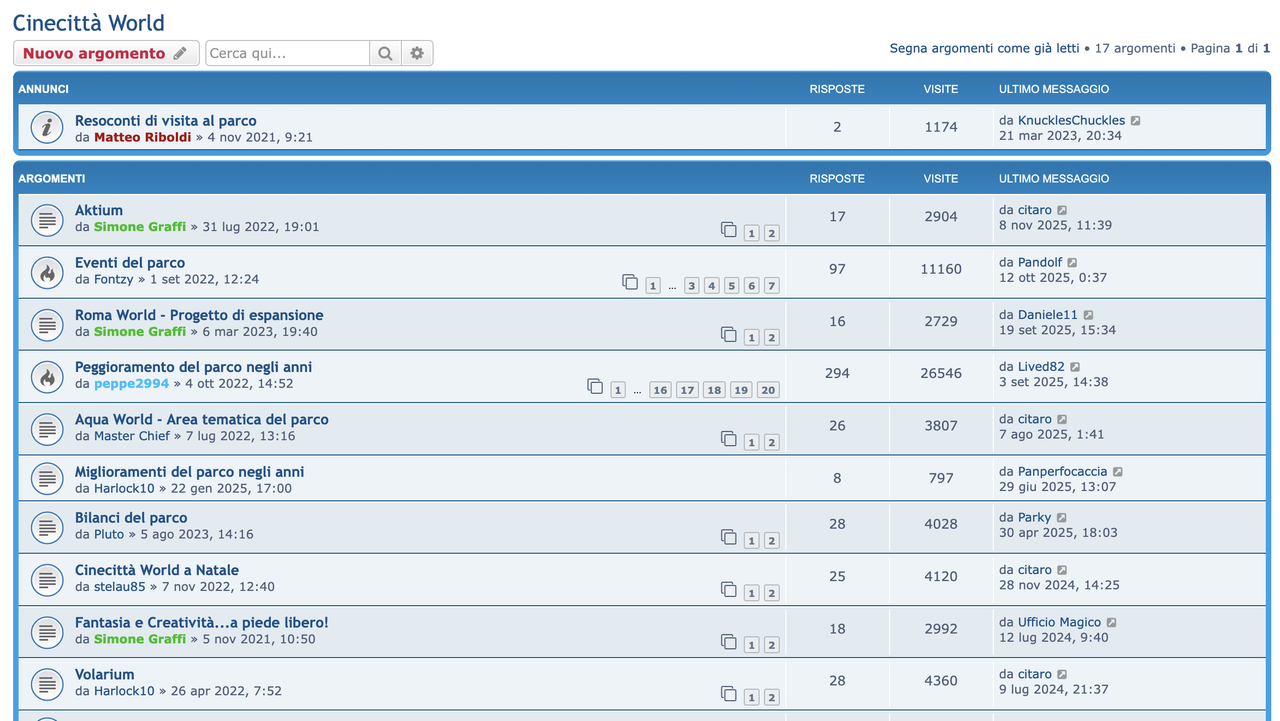Click the Cerca qui search field
Image resolution: width=1280 pixels, height=721 pixels.
[288, 53]
